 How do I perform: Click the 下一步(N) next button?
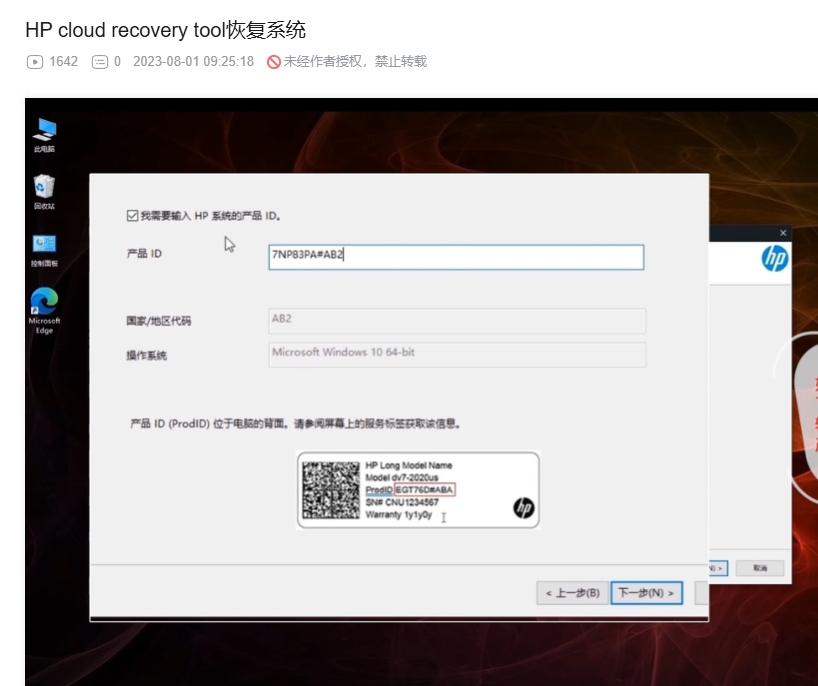point(646,593)
